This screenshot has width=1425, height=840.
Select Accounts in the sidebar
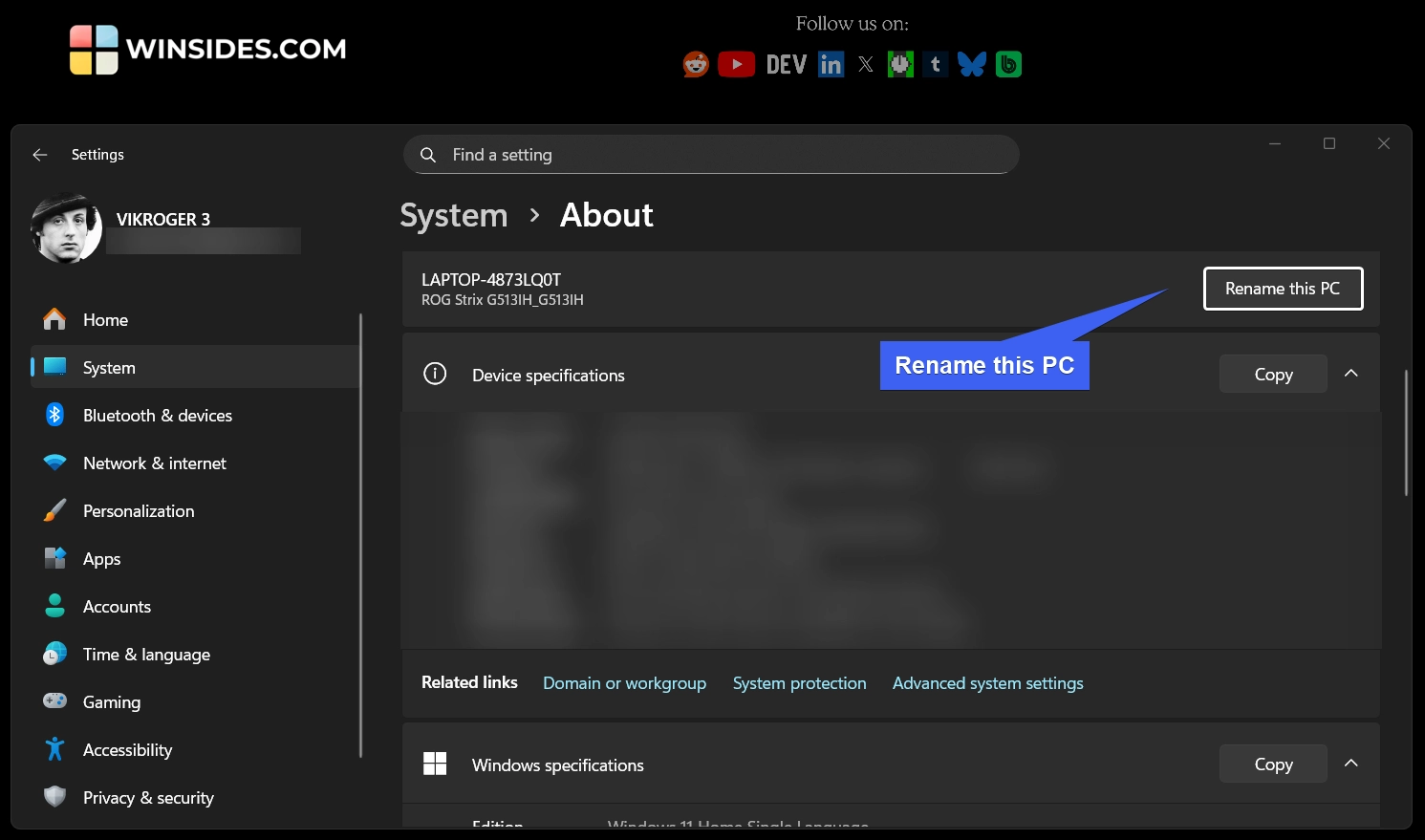[117, 606]
